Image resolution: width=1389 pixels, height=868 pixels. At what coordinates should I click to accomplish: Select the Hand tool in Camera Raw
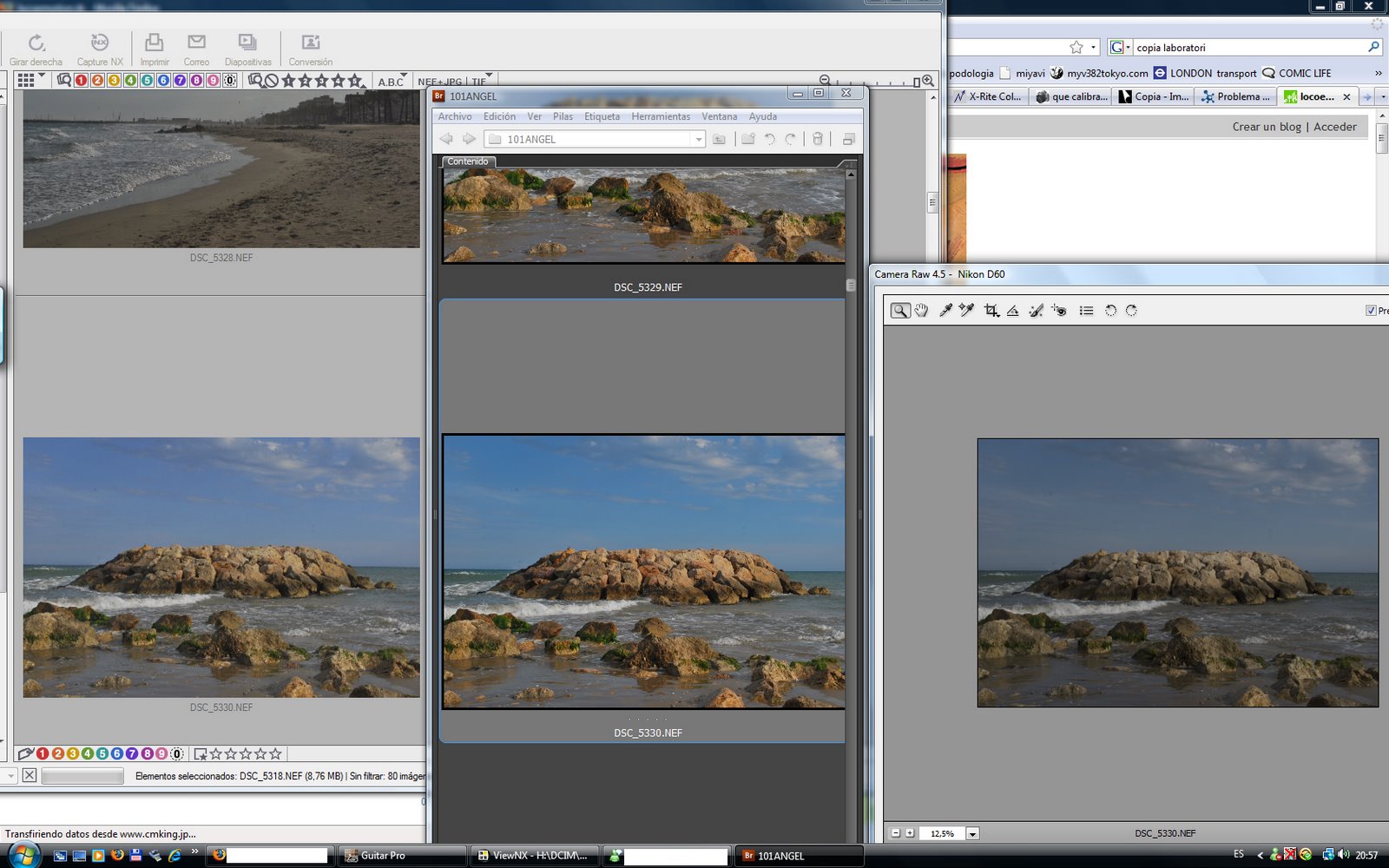[921, 311]
